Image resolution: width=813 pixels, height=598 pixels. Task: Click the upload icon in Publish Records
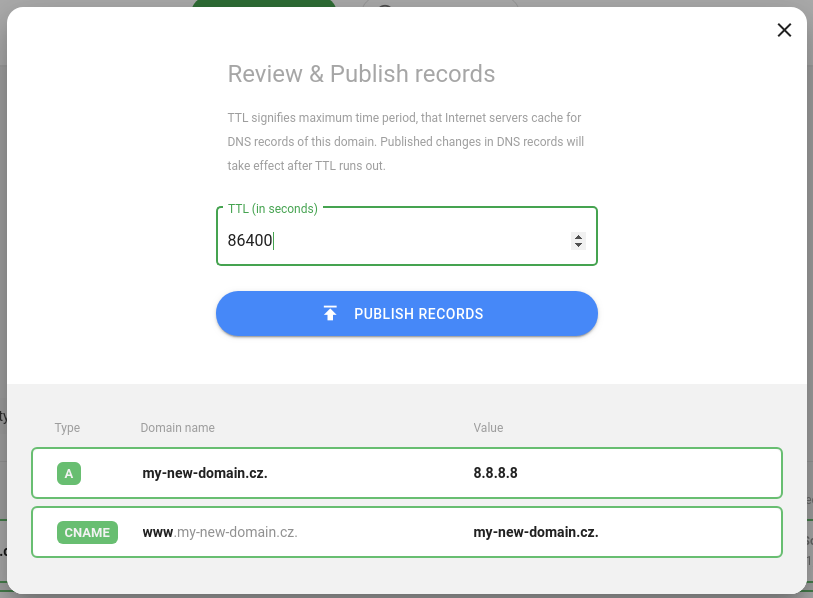pos(330,313)
